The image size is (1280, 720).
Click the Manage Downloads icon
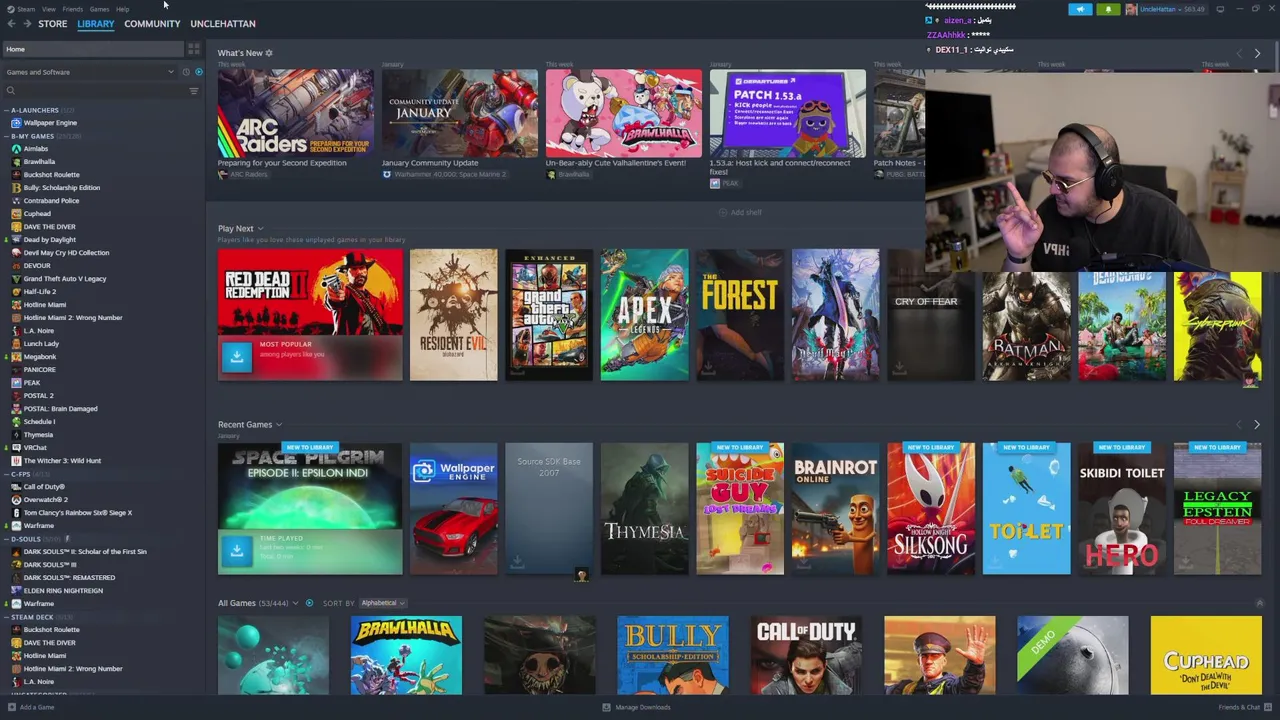point(606,707)
